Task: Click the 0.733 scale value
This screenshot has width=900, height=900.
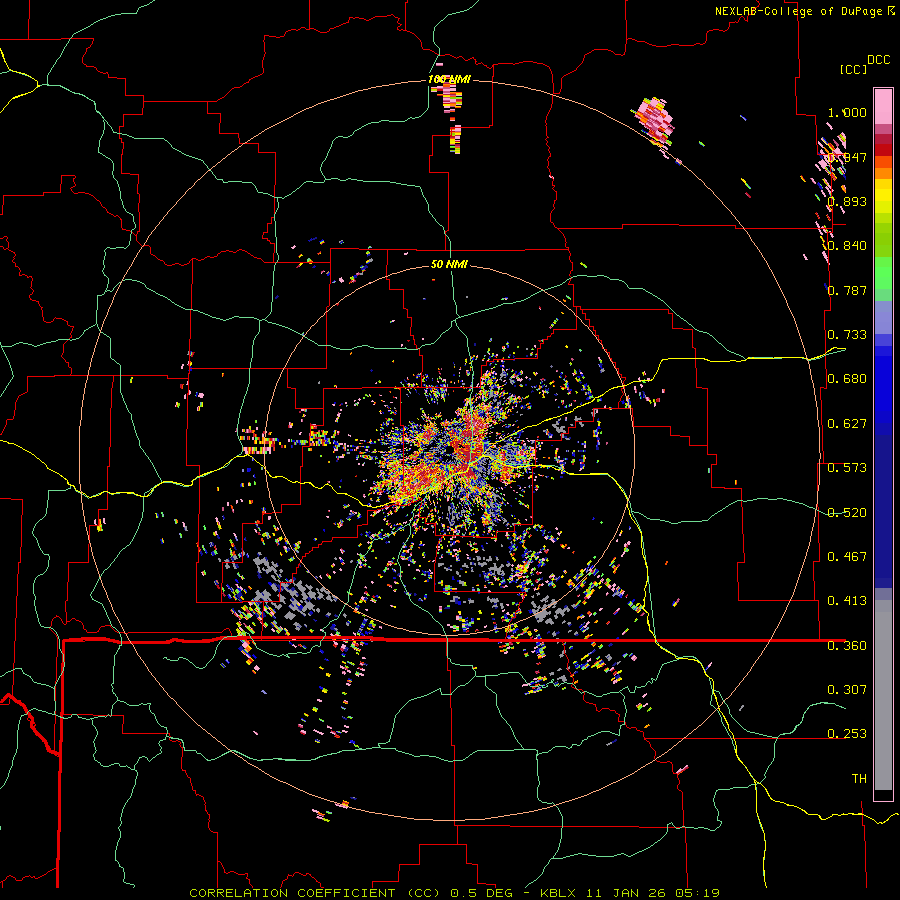Action: click(847, 335)
